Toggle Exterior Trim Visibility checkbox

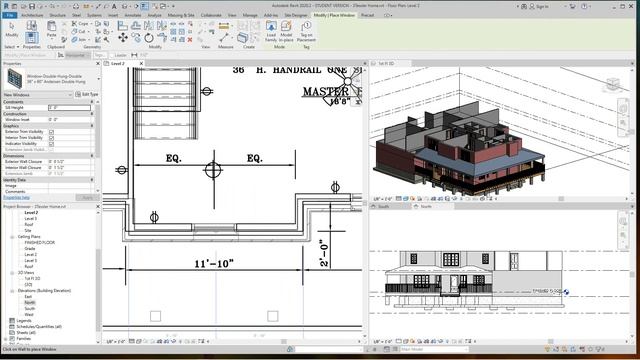click(51, 132)
